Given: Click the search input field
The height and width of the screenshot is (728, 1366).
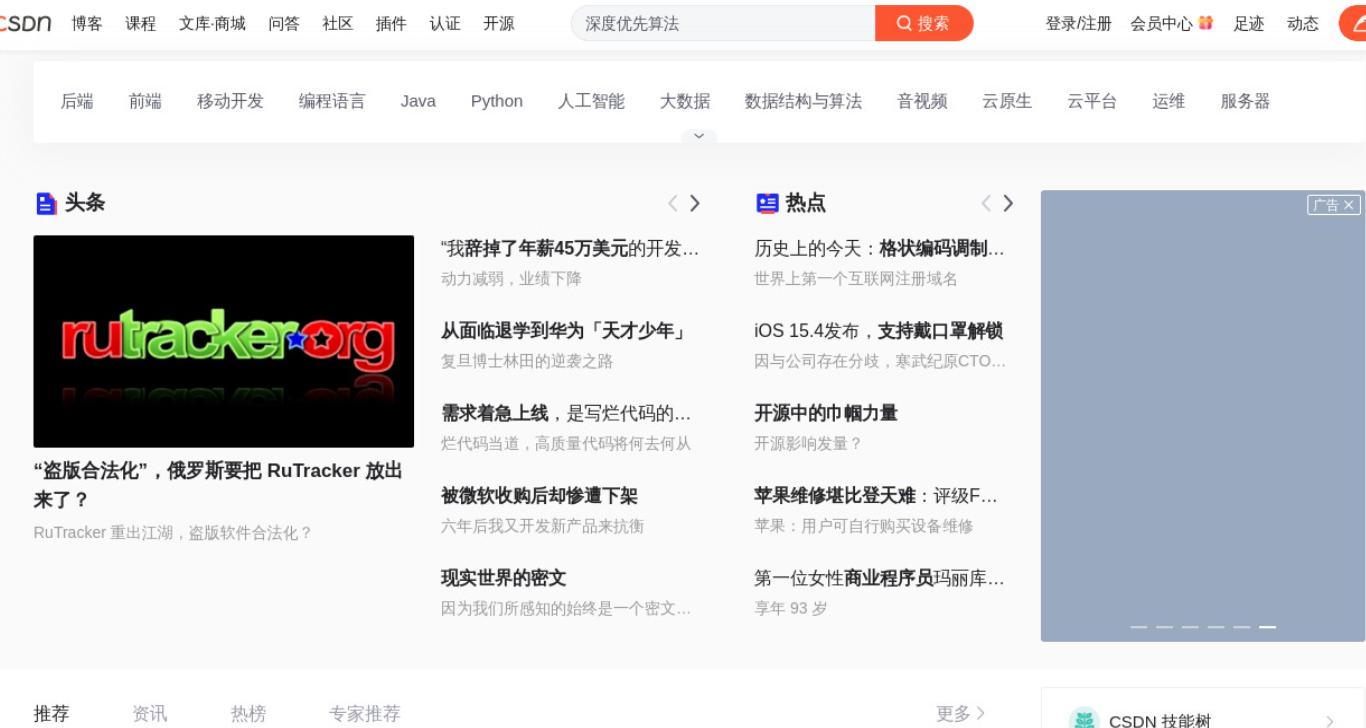Looking at the screenshot, I should pyautogui.click(x=723, y=23).
